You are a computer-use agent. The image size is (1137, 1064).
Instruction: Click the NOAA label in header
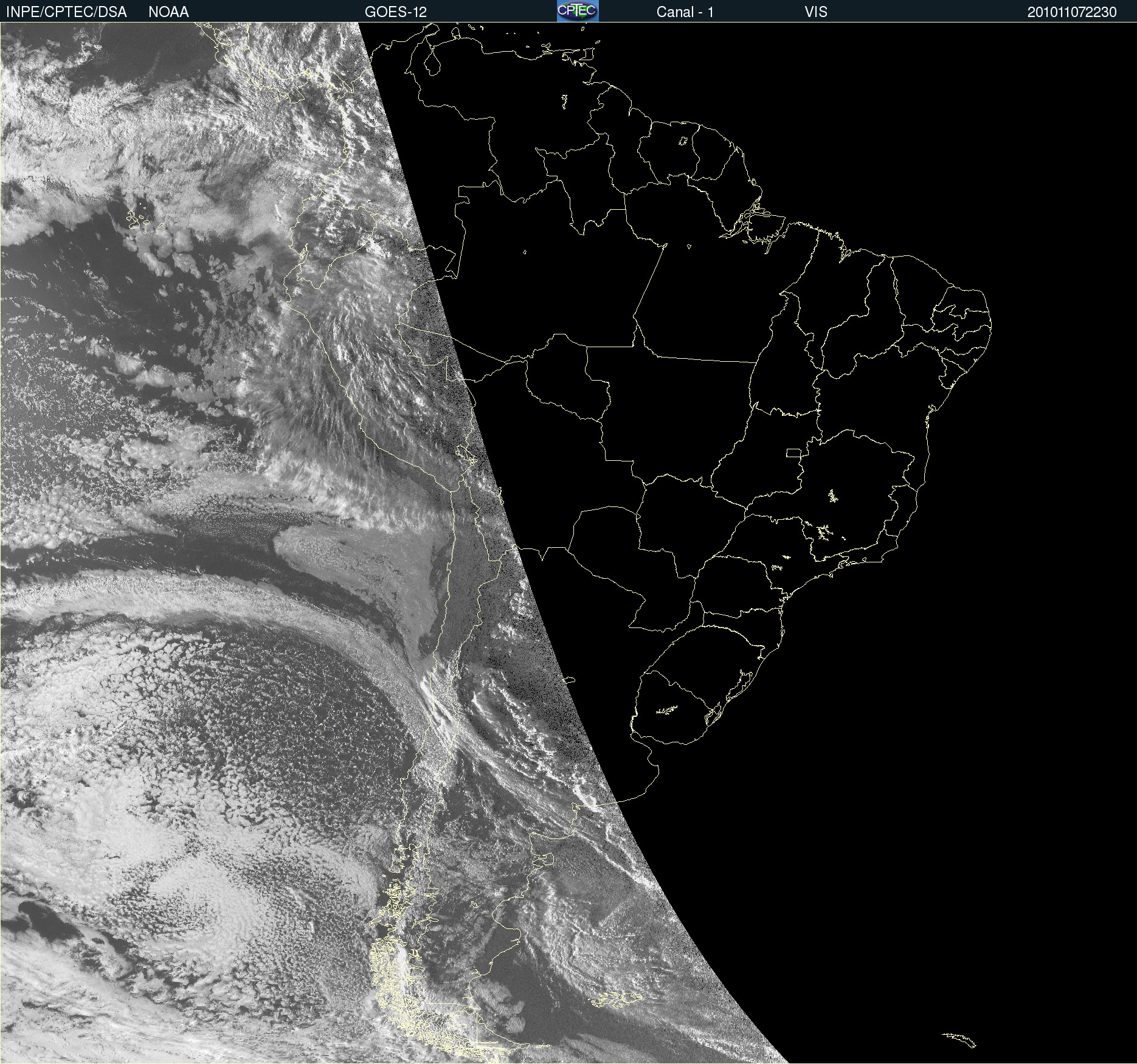pyautogui.click(x=168, y=12)
